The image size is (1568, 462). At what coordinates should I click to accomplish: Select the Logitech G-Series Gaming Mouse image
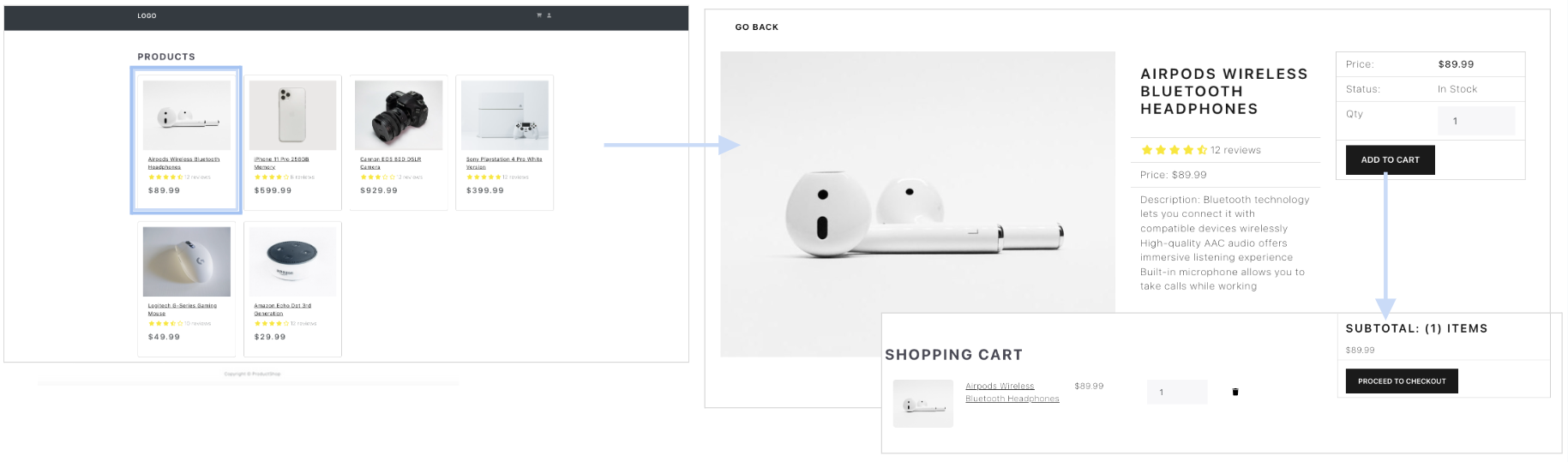tap(186, 261)
